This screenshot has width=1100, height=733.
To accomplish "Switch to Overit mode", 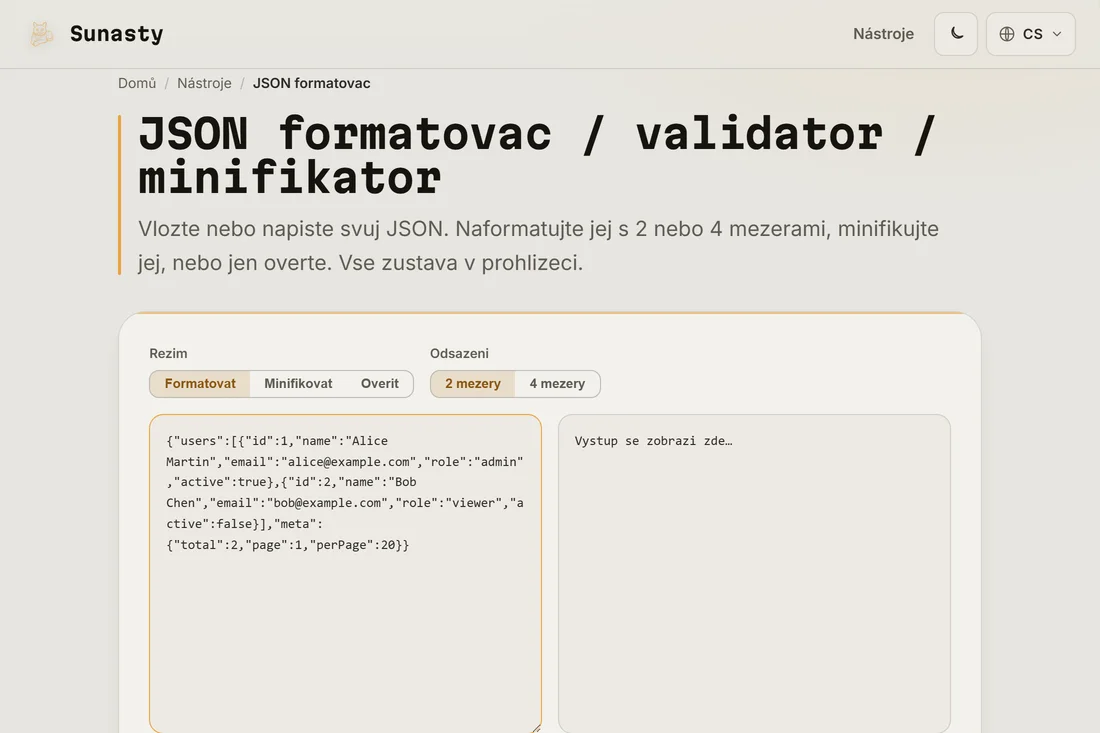I will [380, 384].
